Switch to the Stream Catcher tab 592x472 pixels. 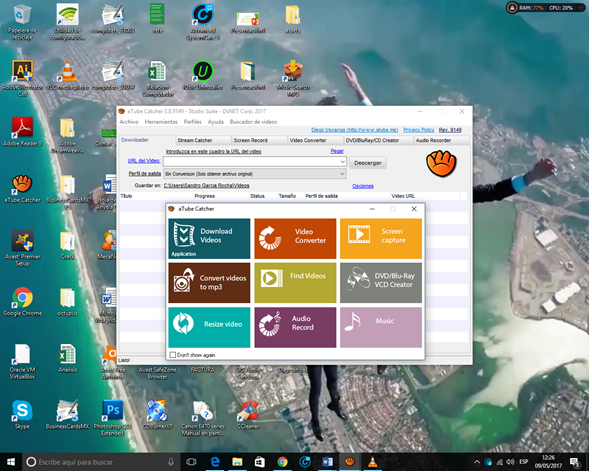coord(204,141)
